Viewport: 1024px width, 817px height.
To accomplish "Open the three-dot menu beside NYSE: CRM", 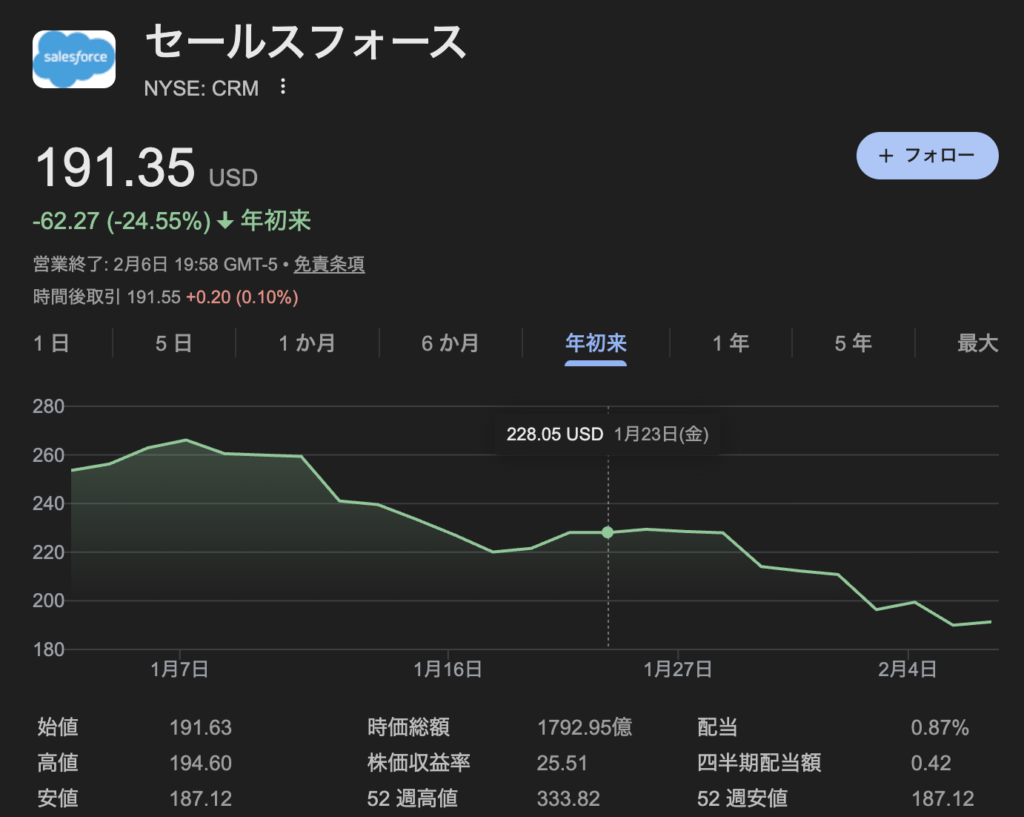I will coord(283,88).
